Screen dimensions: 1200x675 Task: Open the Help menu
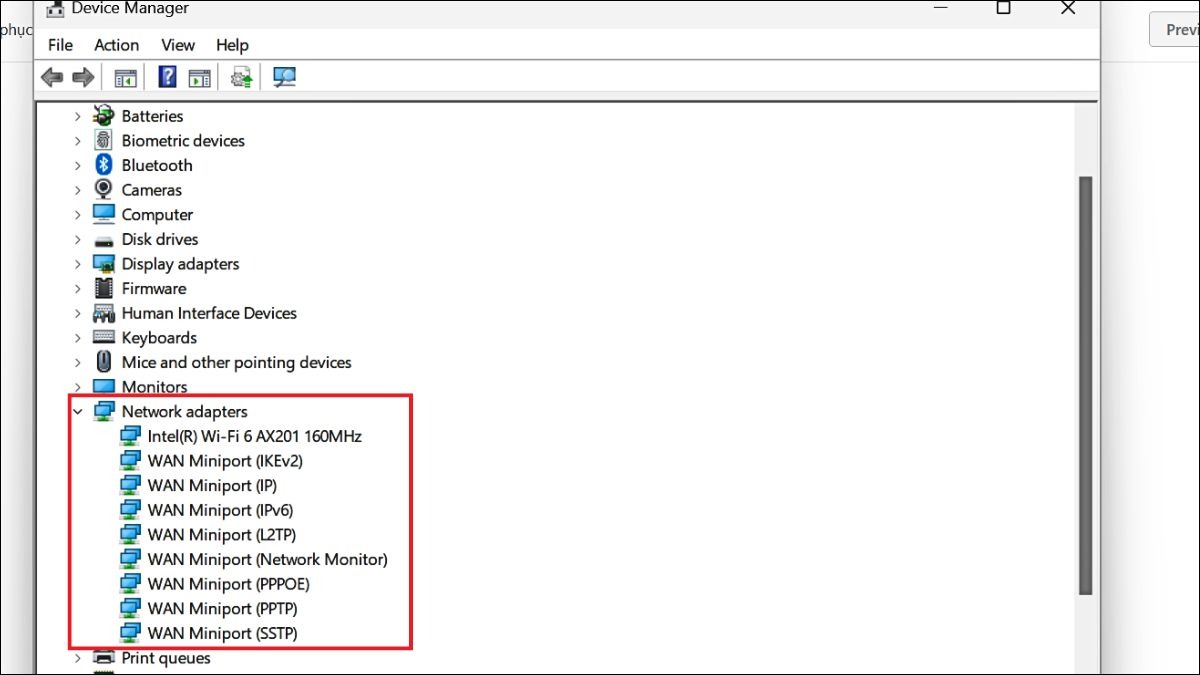coord(232,45)
